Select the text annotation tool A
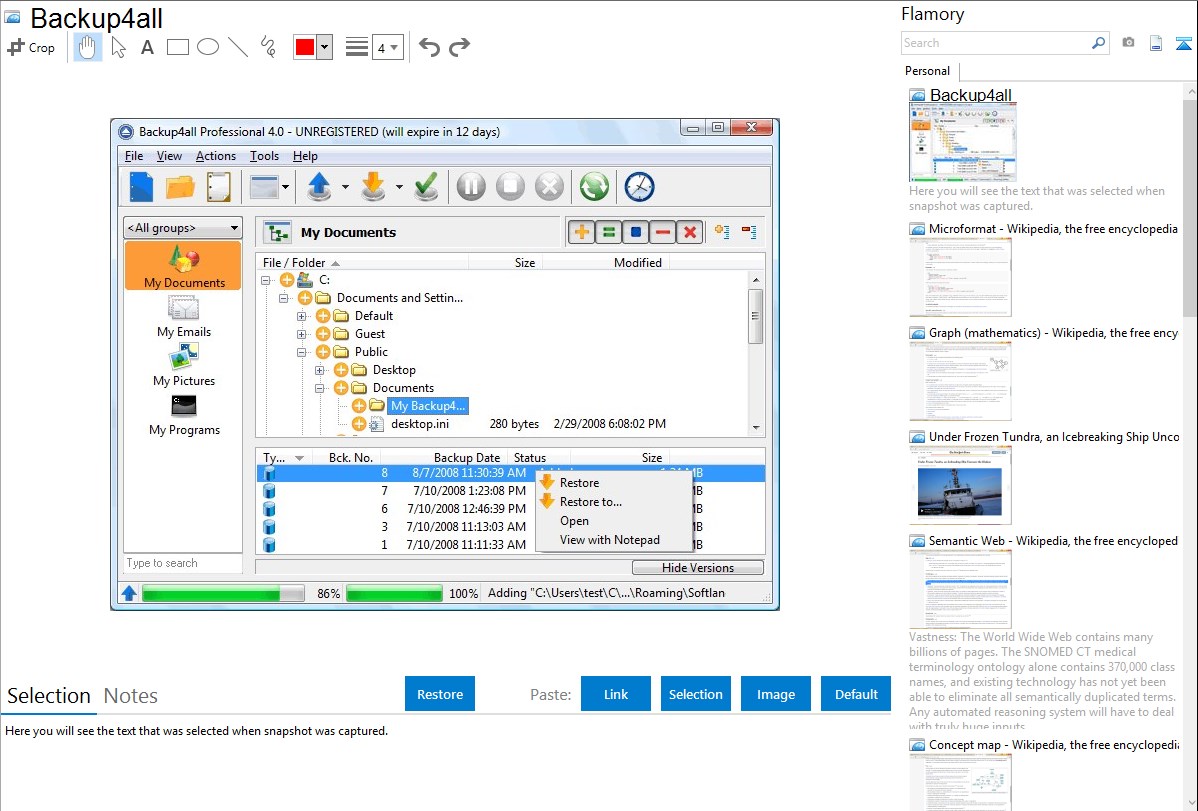This screenshot has width=1198, height=811. coord(147,47)
